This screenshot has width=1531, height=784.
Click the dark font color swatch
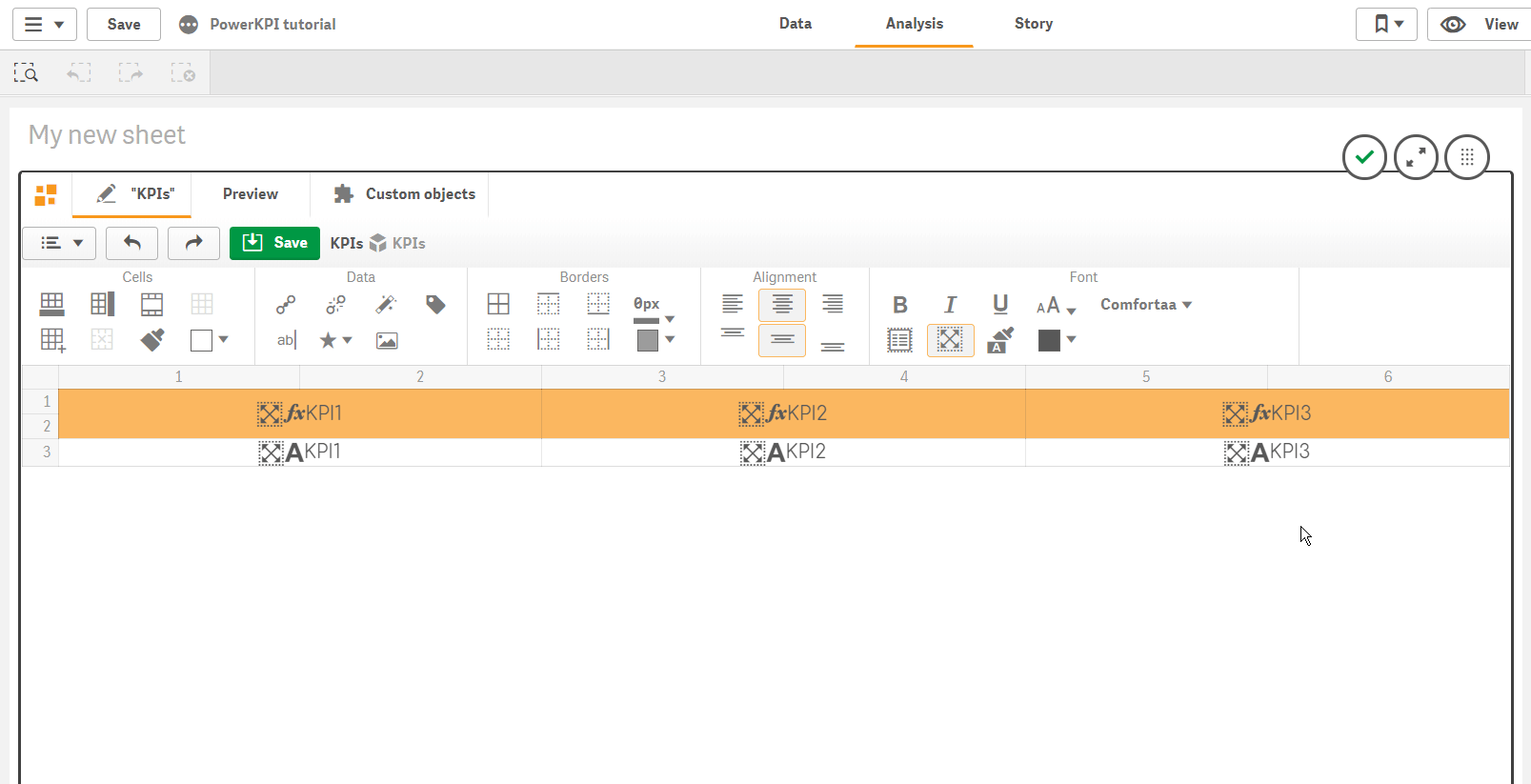1049,340
